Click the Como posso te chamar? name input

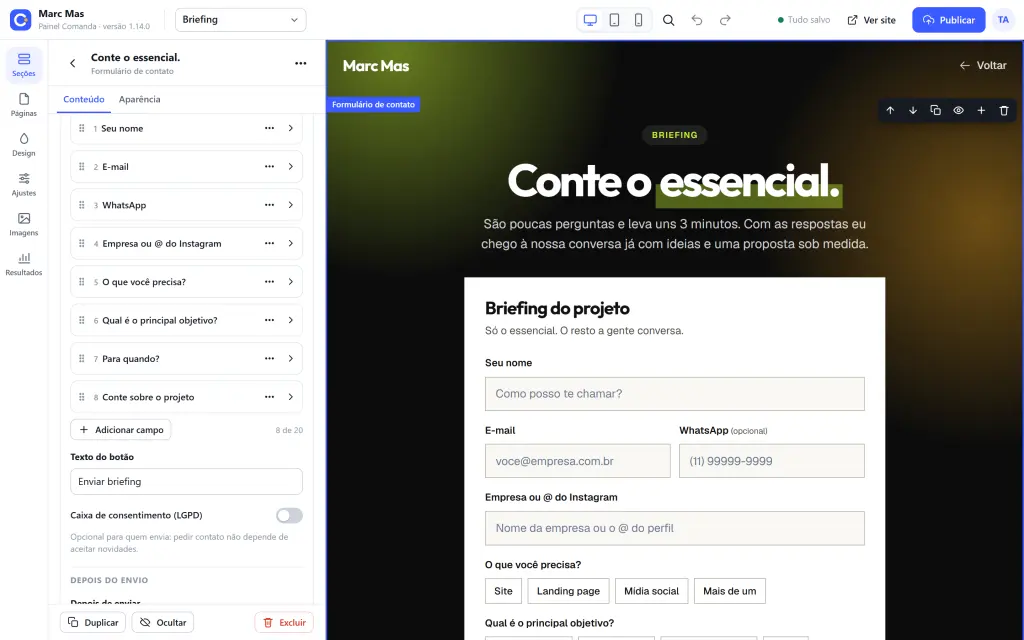tap(675, 394)
